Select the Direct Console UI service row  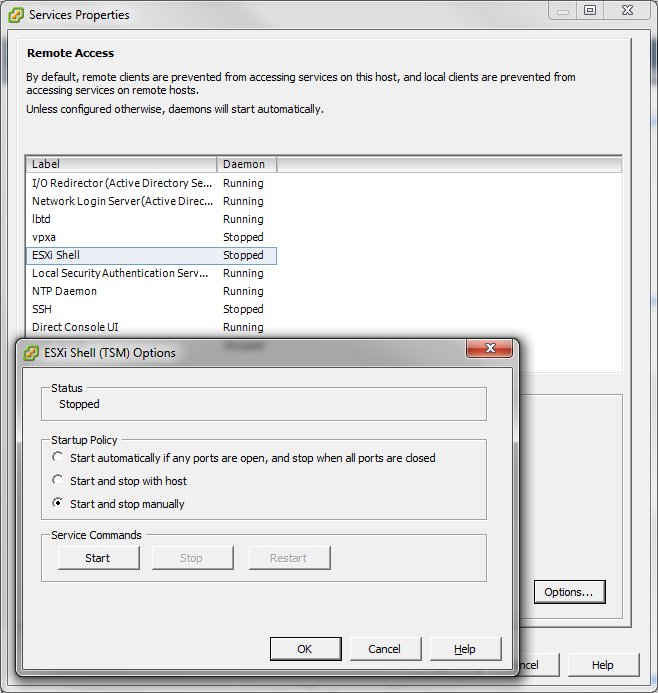pos(152,327)
